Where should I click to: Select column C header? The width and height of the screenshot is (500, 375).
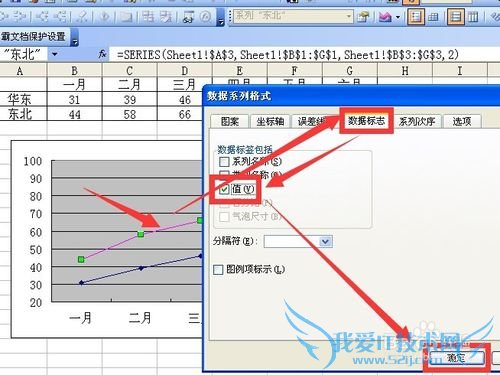[130, 70]
